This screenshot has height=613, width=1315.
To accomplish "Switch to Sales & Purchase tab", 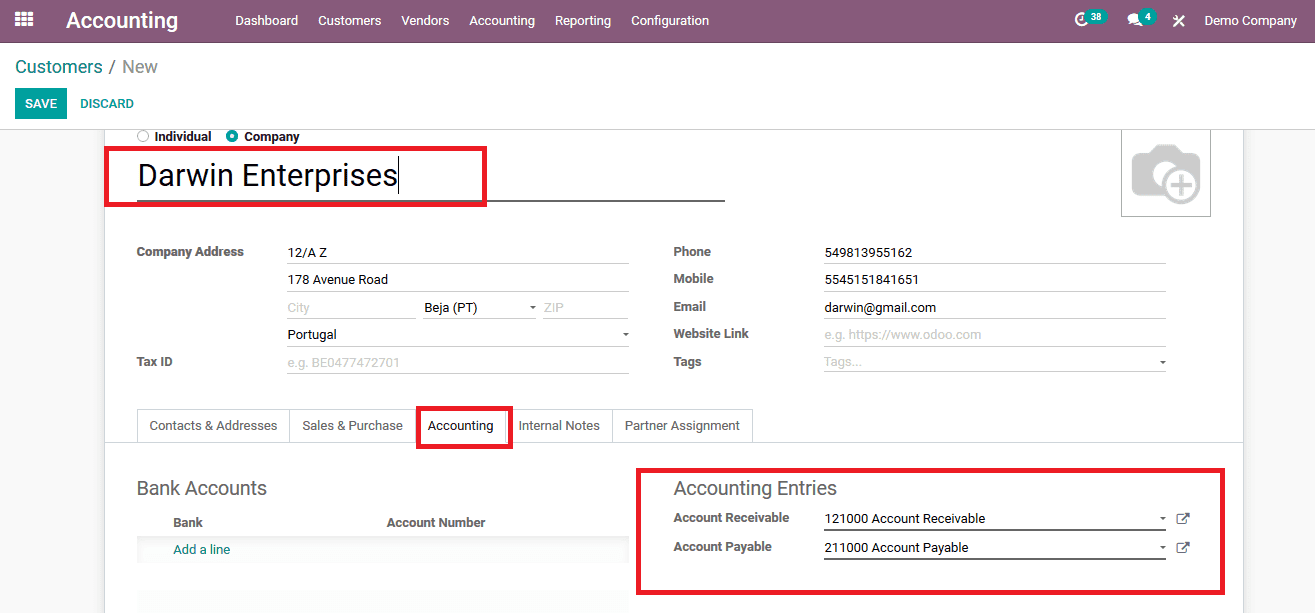I will 352,425.
